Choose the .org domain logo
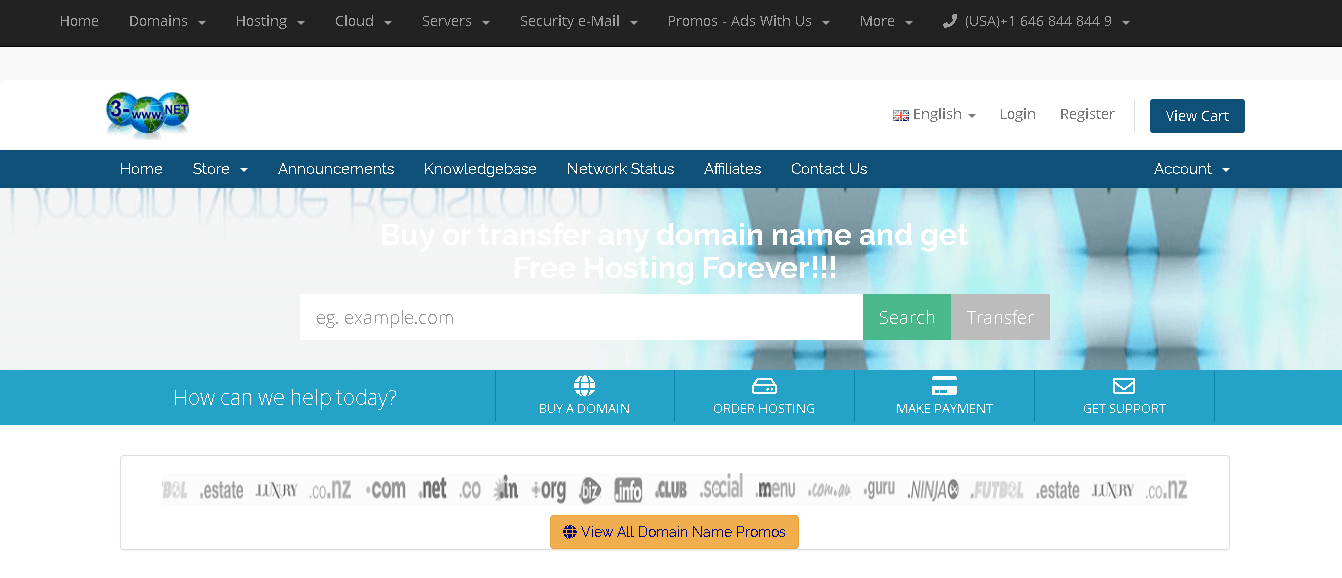The width and height of the screenshot is (1342, 578). (x=549, y=490)
